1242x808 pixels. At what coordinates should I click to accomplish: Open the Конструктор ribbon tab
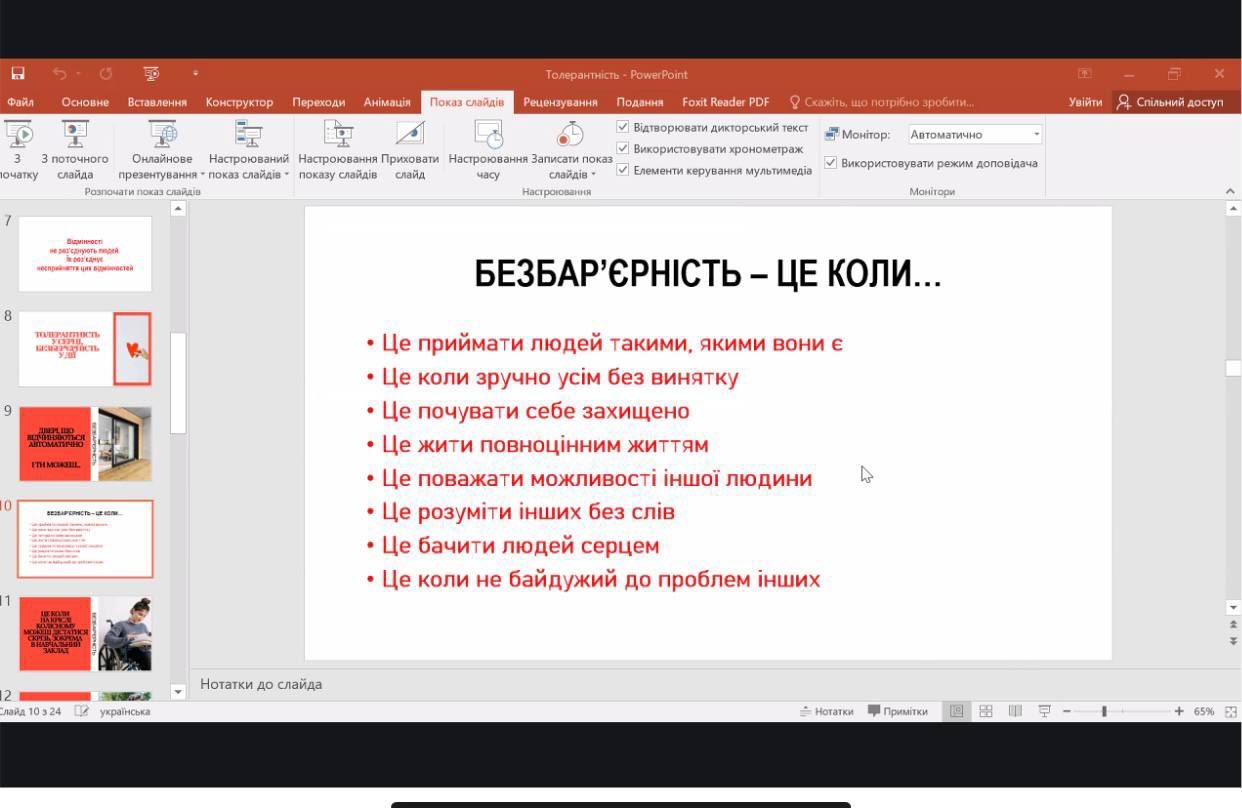click(239, 102)
